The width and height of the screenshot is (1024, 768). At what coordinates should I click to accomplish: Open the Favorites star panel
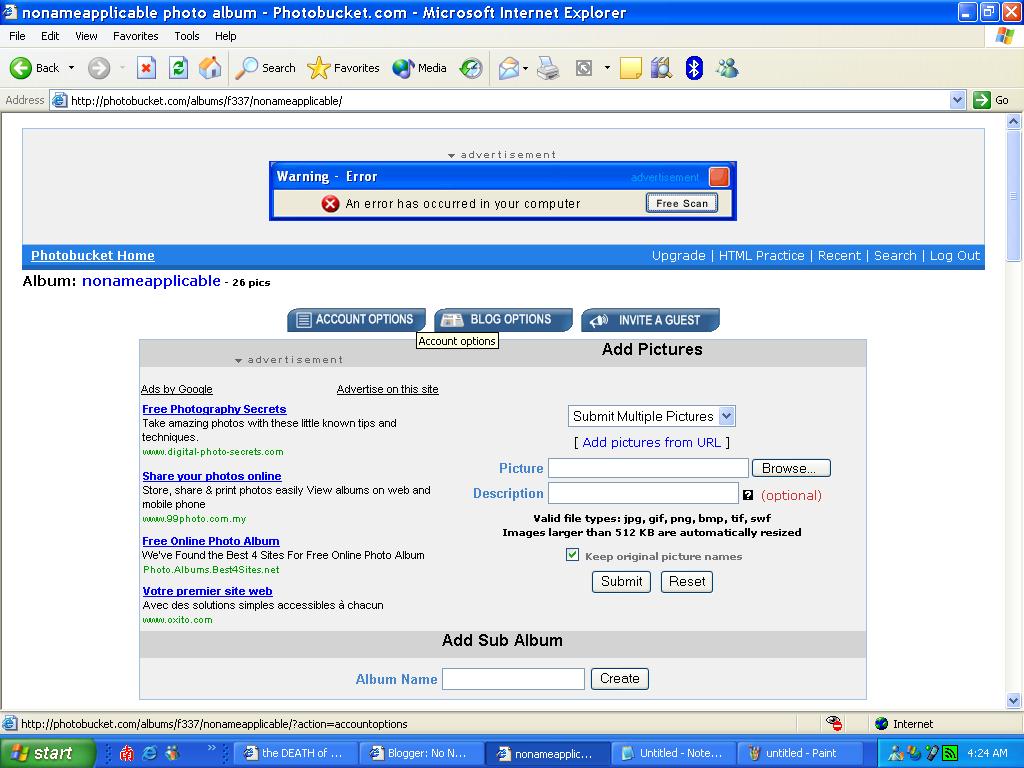(343, 68)
